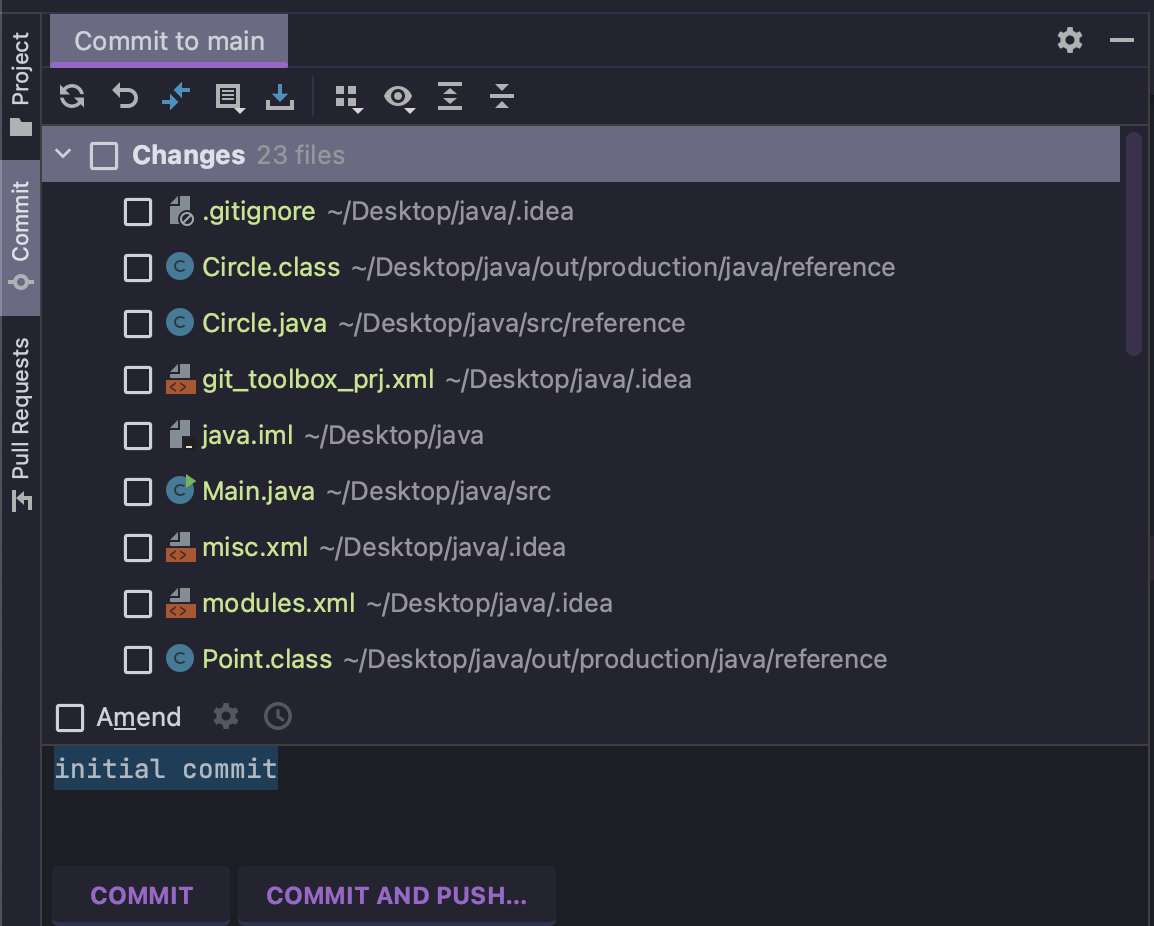Tick the Point.class checkbox
Image resolution: width=1154 pixels, height=926 pixels.
coord(138,660)
